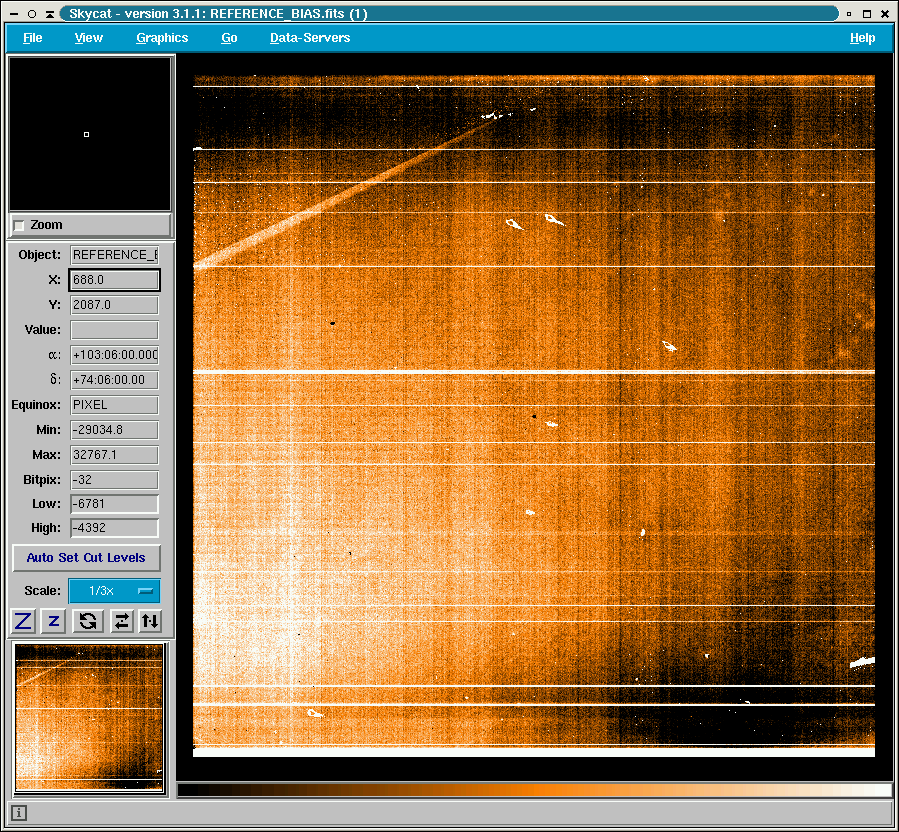
Task: Click the bottom-left image preview thumbnail
Action: [89, 717]
